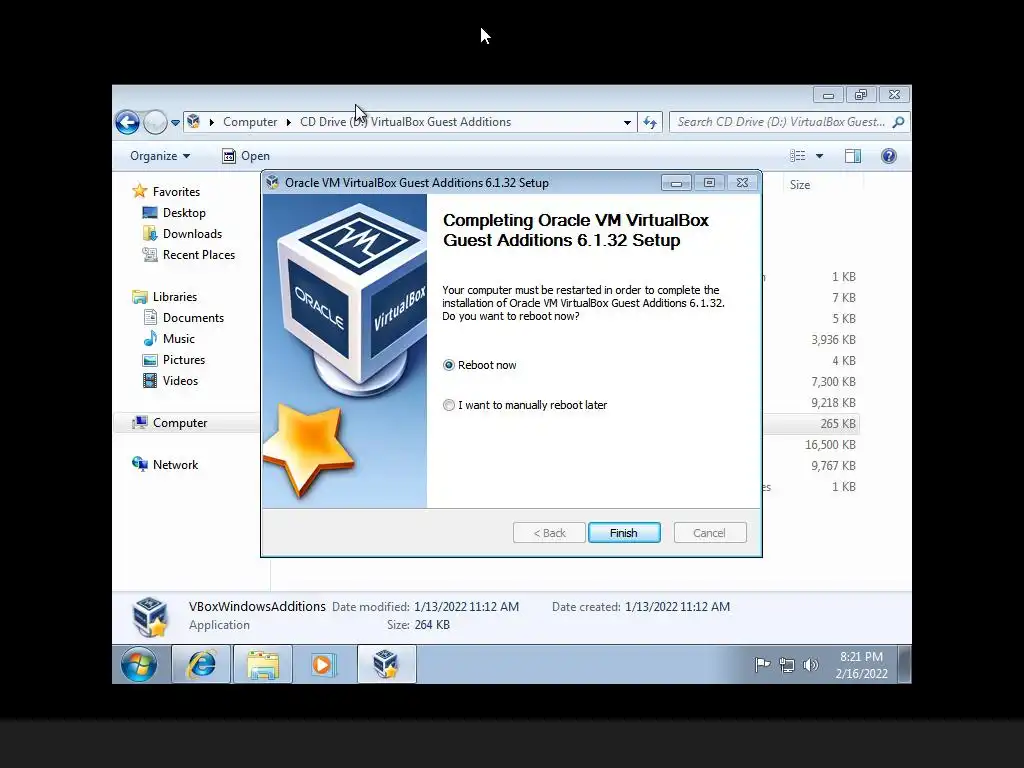Viewport: 1024px width, 768px height.
Task: Click the Search CD Drive input field
Action: (780, 122)
